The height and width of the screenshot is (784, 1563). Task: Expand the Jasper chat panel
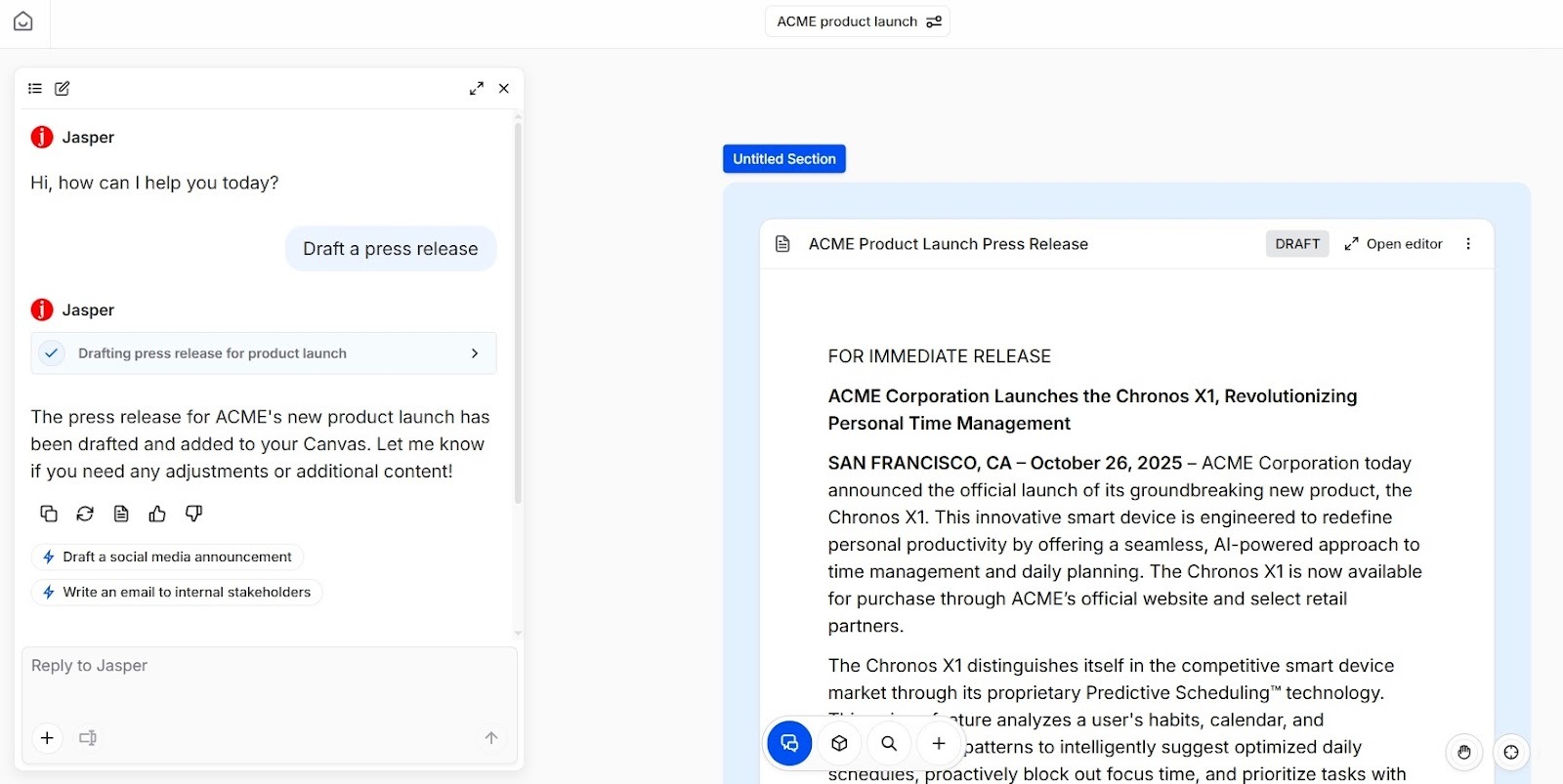tap(477, 89)
